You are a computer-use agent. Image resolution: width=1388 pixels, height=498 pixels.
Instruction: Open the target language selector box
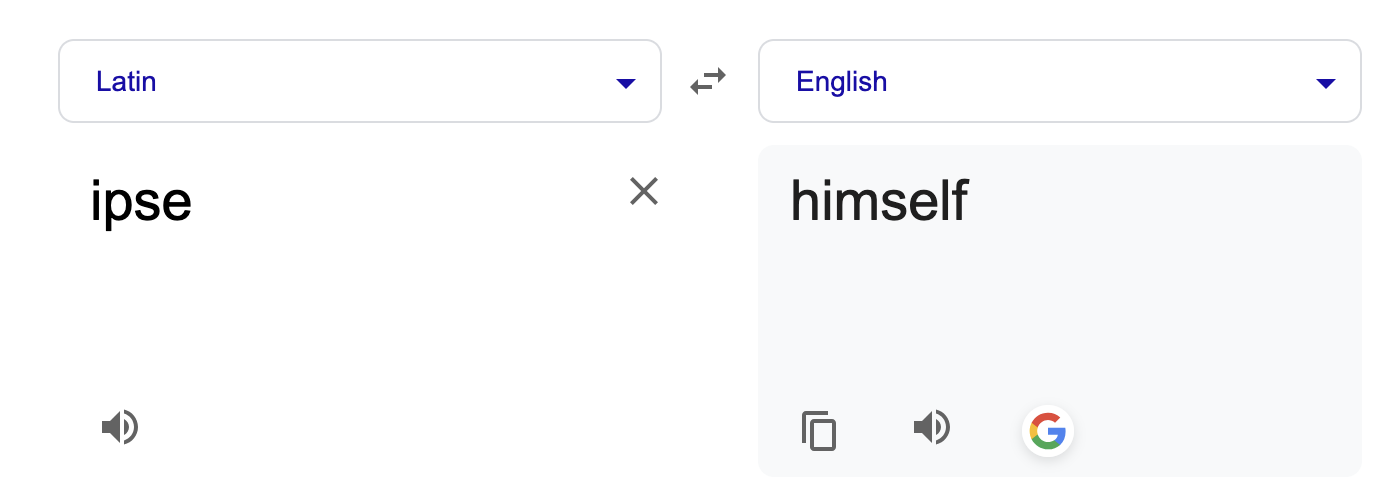tap(1060, 81)
